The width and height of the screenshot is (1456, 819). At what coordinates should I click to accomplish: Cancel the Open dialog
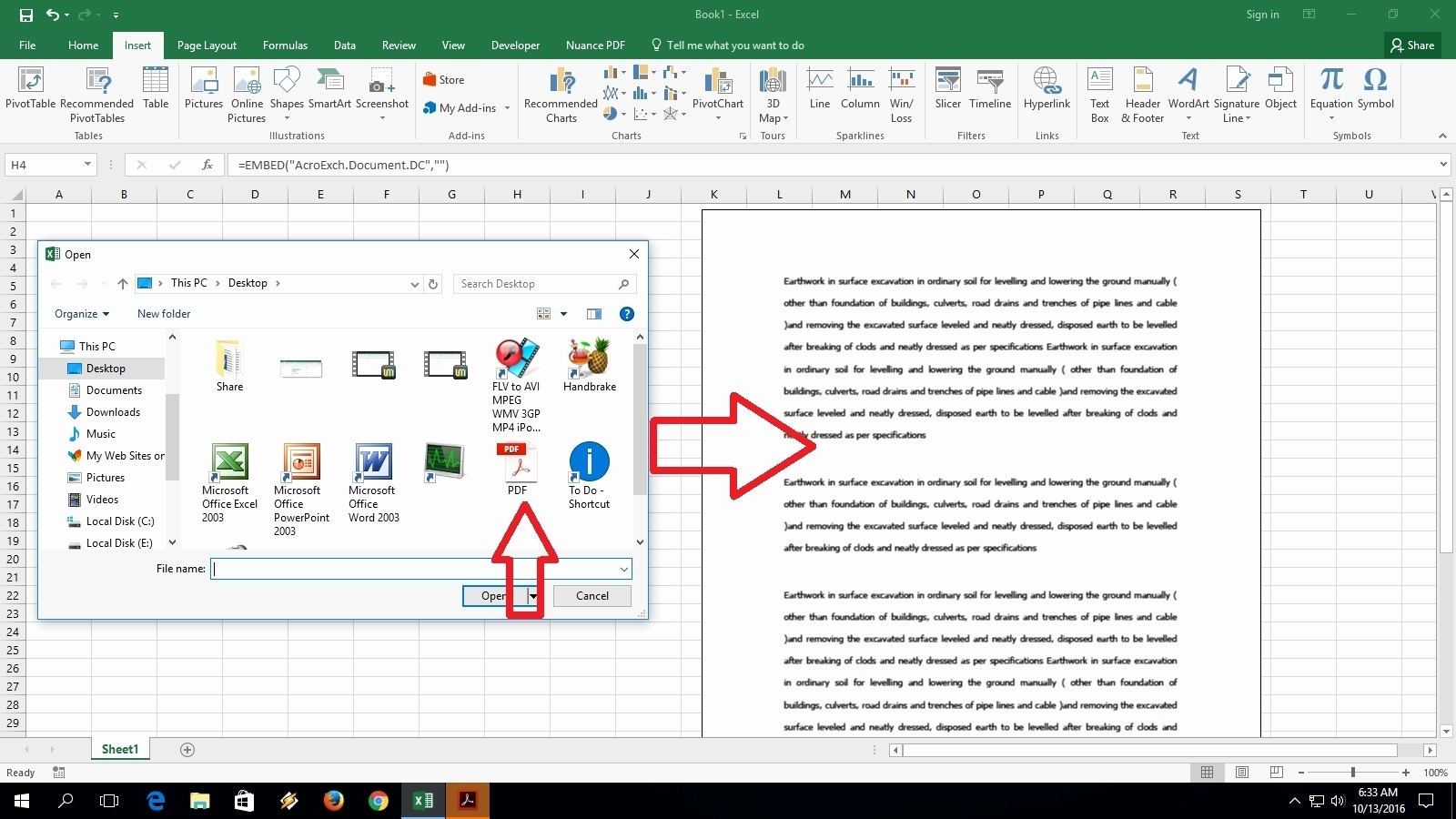[591, 595]
